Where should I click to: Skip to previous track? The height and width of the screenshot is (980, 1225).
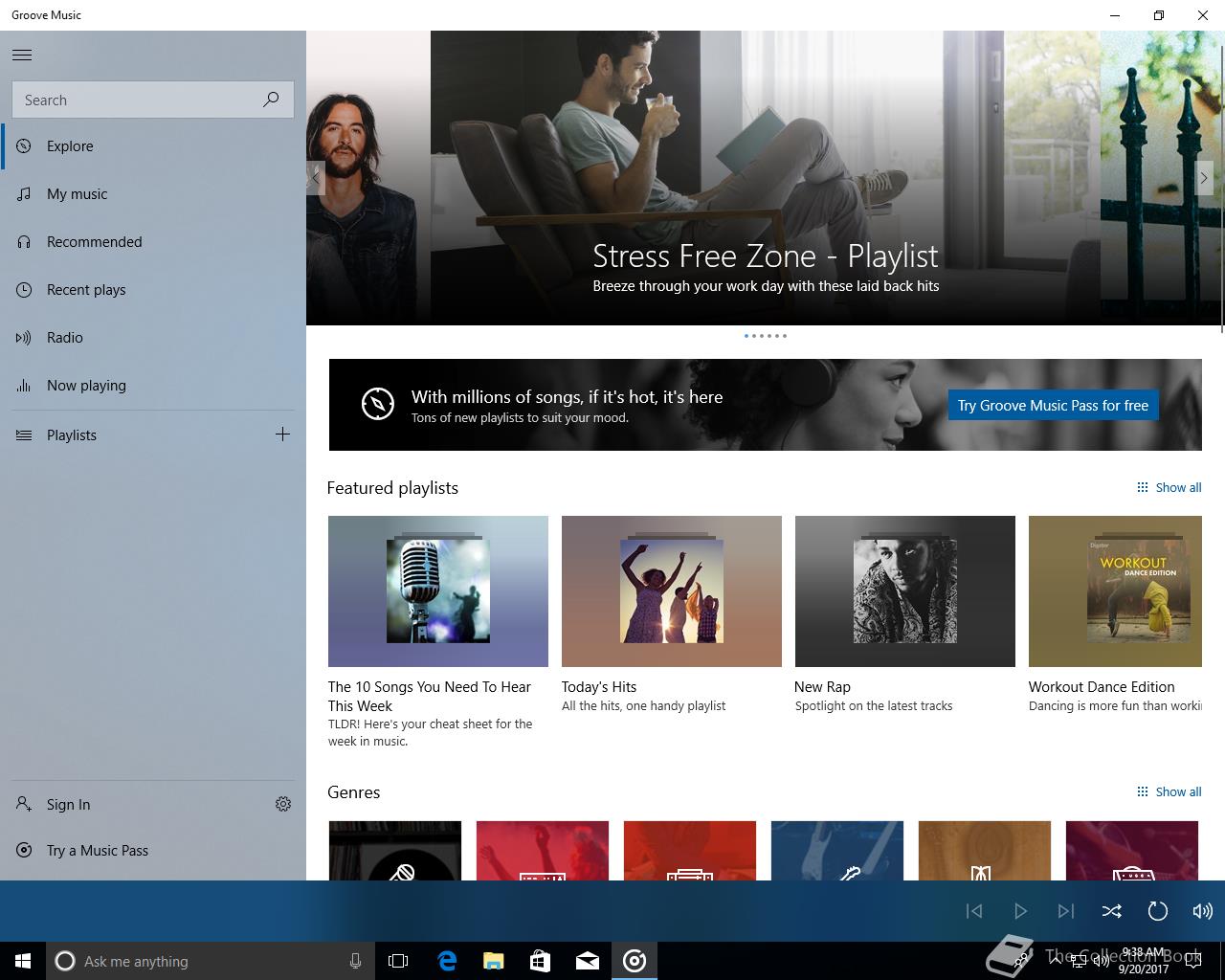pyautogui.click(x=974, y=911)
